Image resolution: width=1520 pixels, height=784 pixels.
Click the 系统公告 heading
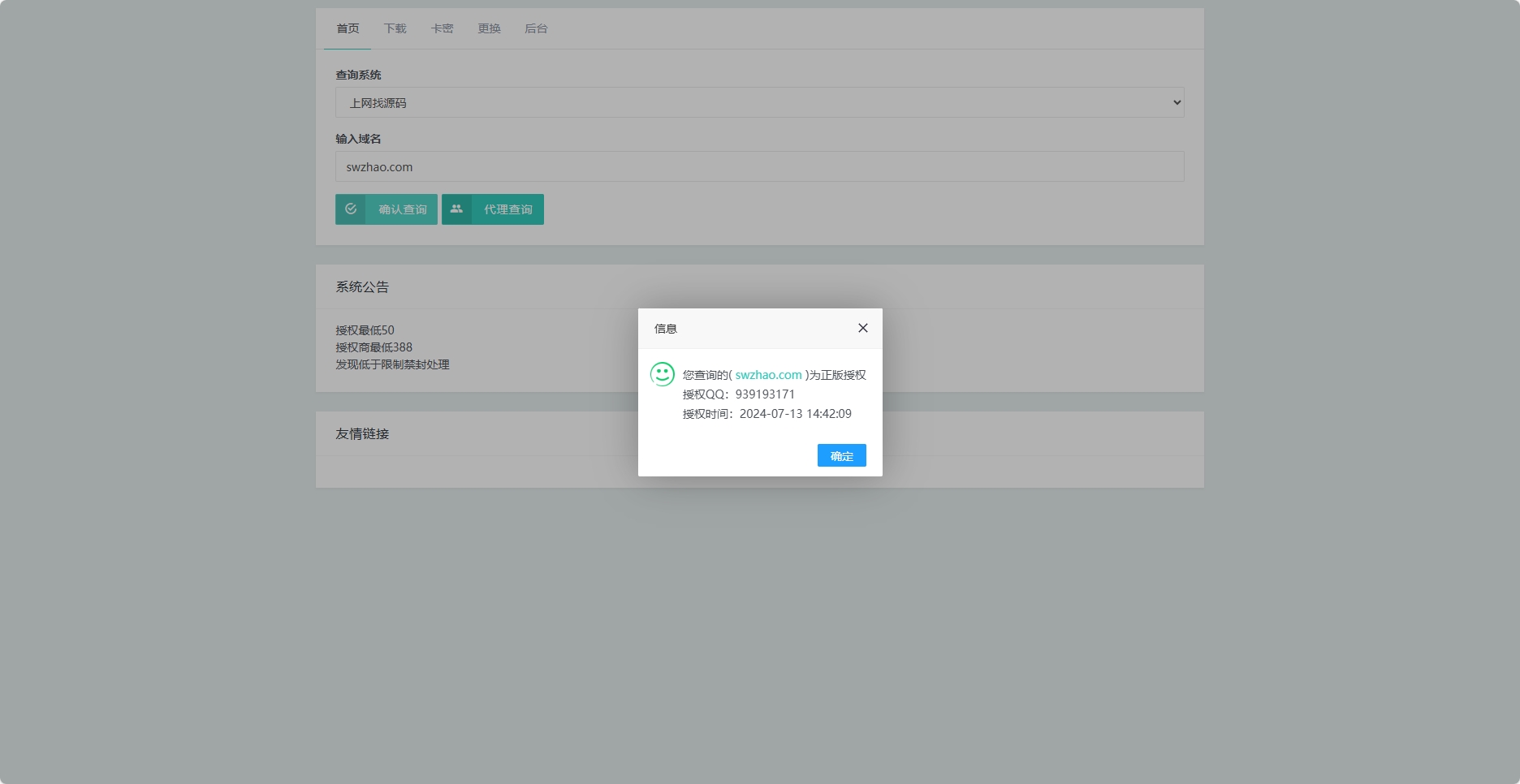pos(362,286)
